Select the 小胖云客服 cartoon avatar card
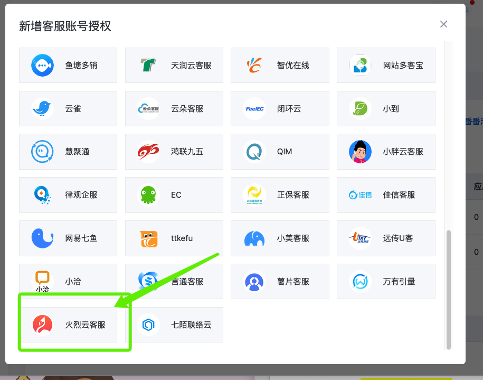This screenshot has height=381, width=483. 386,152
